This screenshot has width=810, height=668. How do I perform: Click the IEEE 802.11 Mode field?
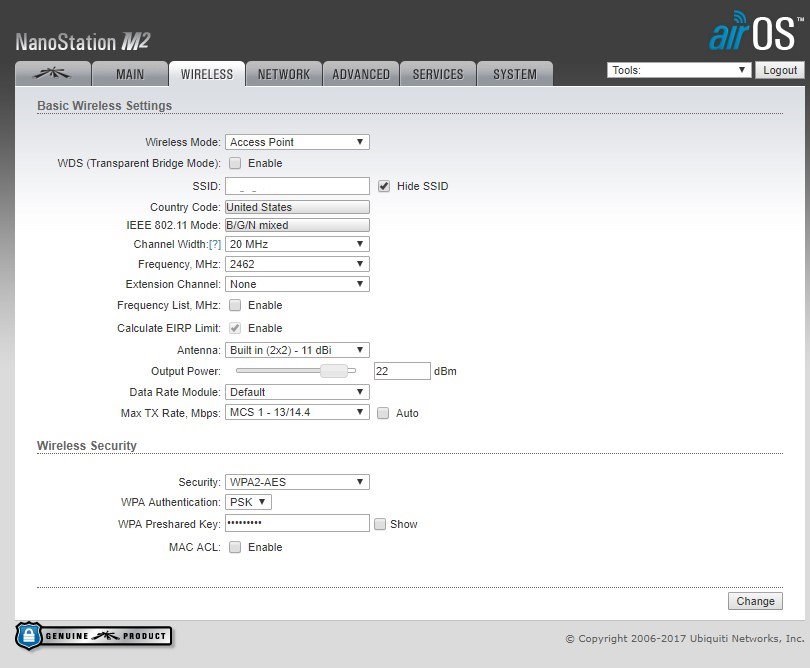297,225
